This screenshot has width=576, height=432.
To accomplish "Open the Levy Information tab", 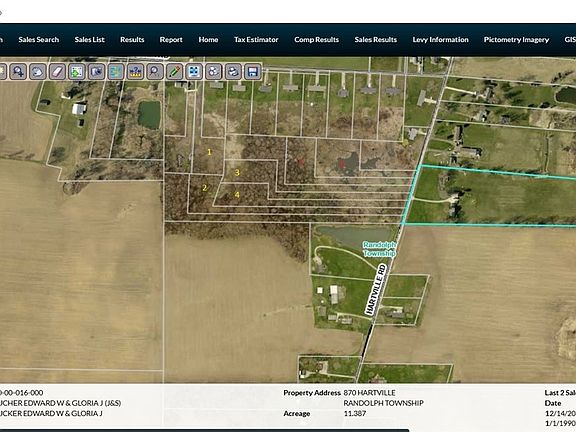I will click(440, 40).
